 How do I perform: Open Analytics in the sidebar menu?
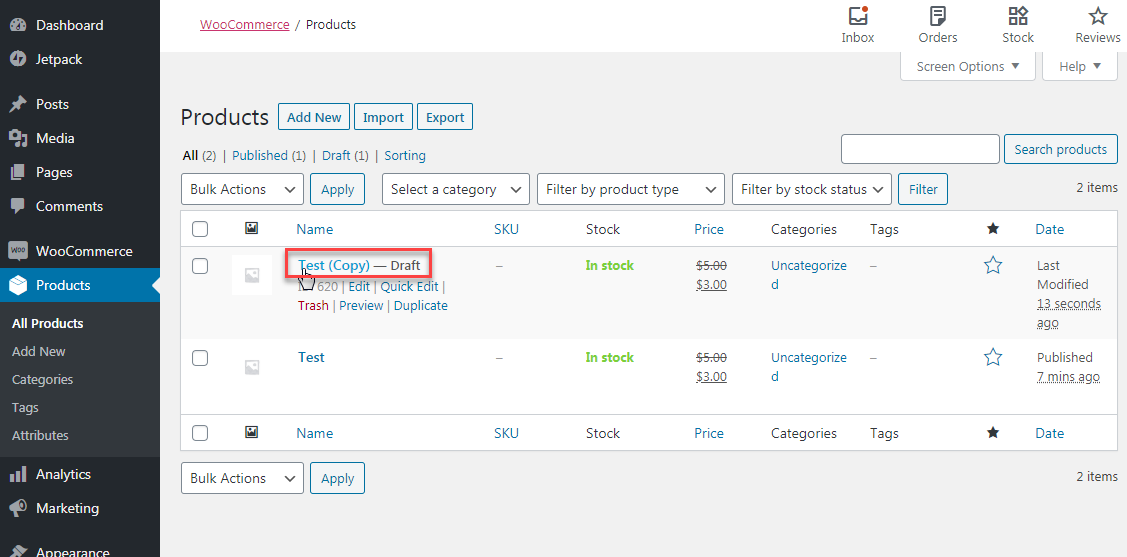(x=63, y=474)
